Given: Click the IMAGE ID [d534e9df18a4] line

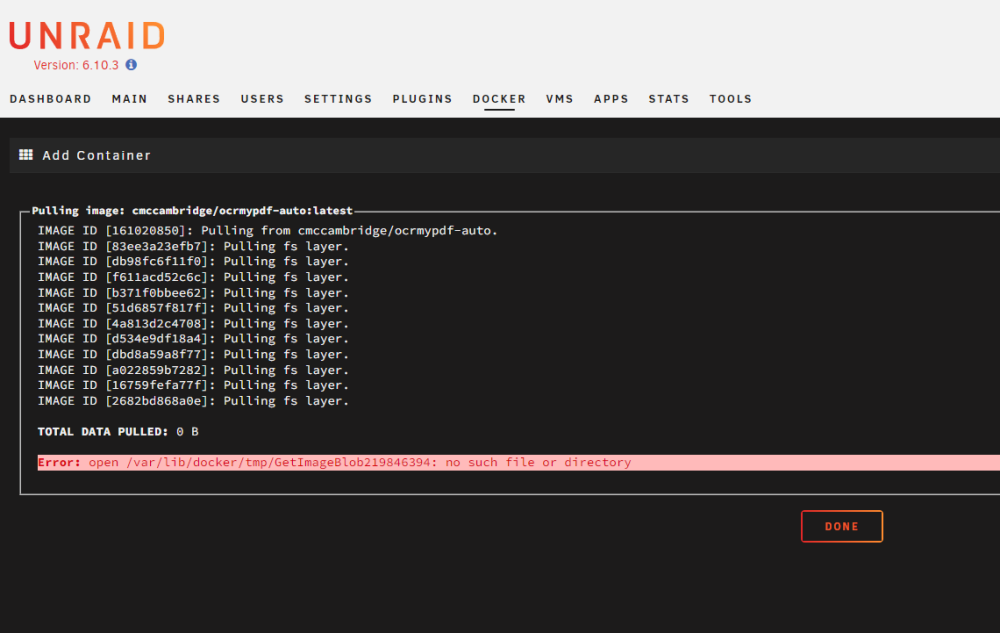Looking at the screenshot, I should [193, 338].
